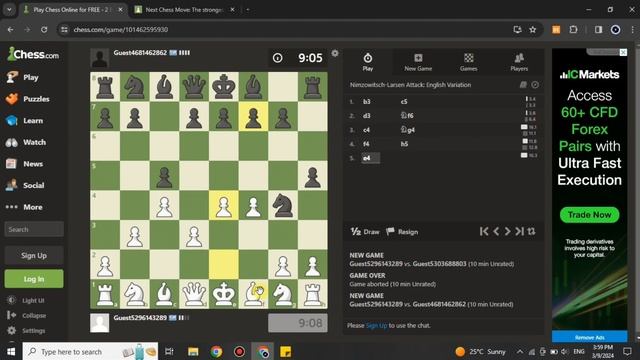Go to next move

[507, 231]
